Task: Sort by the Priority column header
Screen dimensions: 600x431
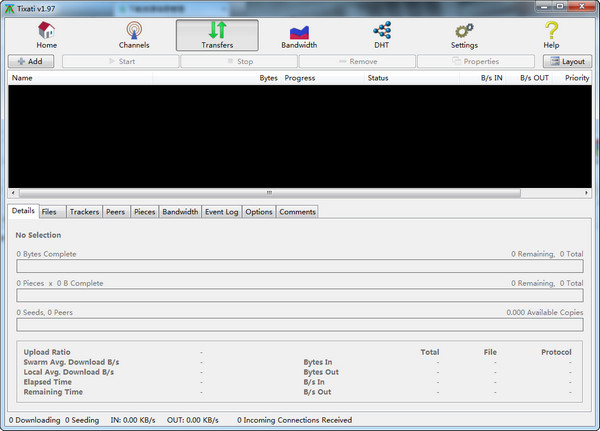Action: [577, 77]
